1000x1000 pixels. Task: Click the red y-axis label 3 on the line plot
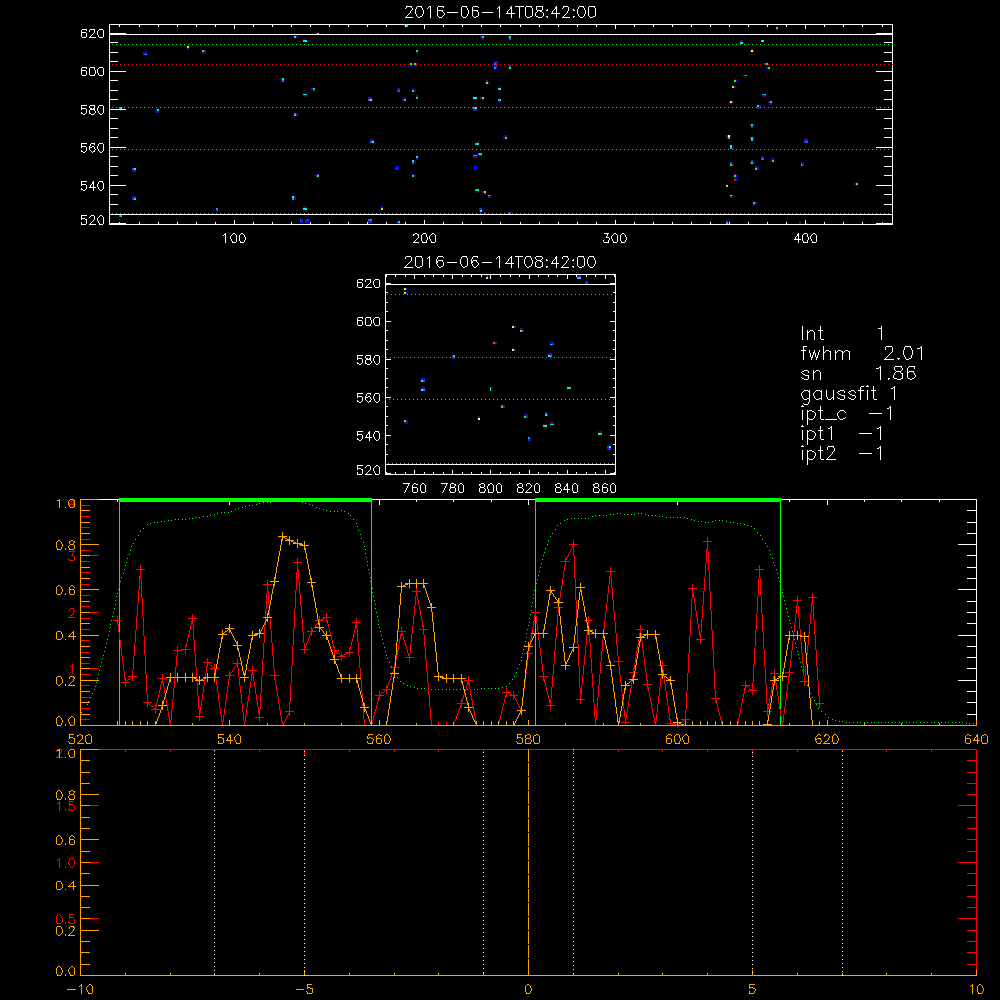pyautogui.click(x=72, y=556)
